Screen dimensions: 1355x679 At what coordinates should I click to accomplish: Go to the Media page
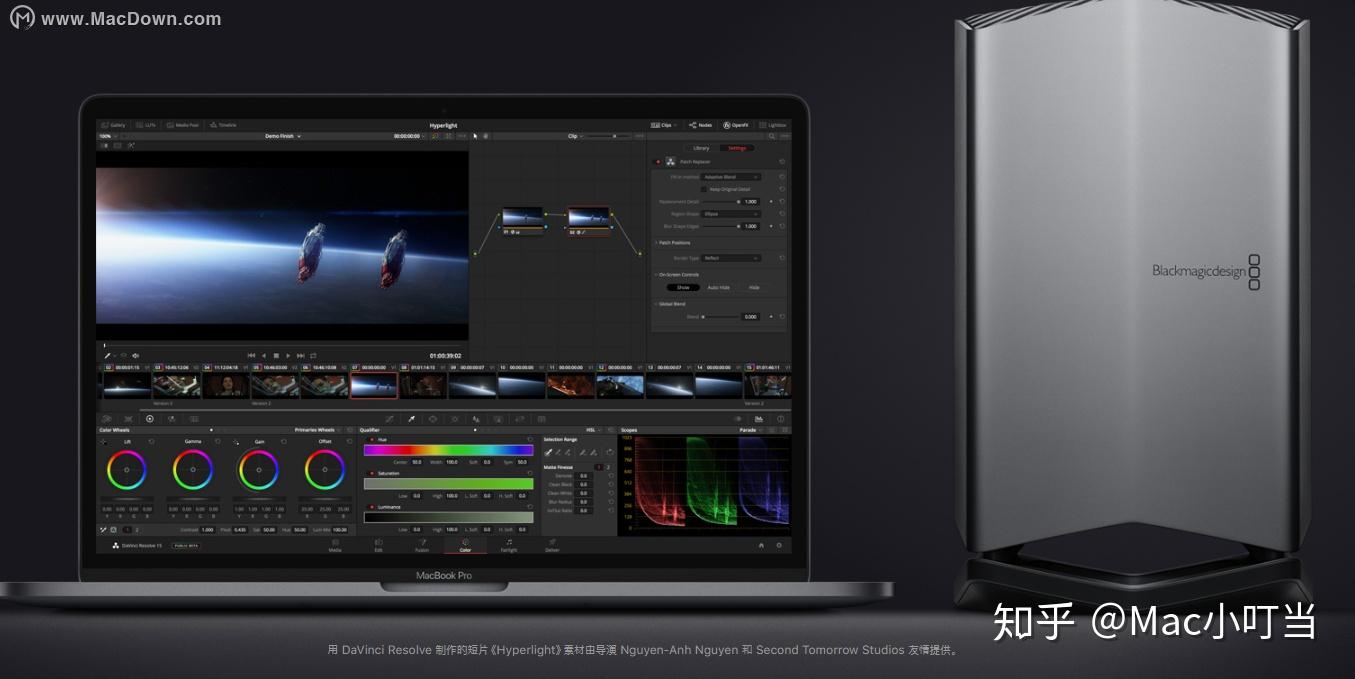(335, 546)
